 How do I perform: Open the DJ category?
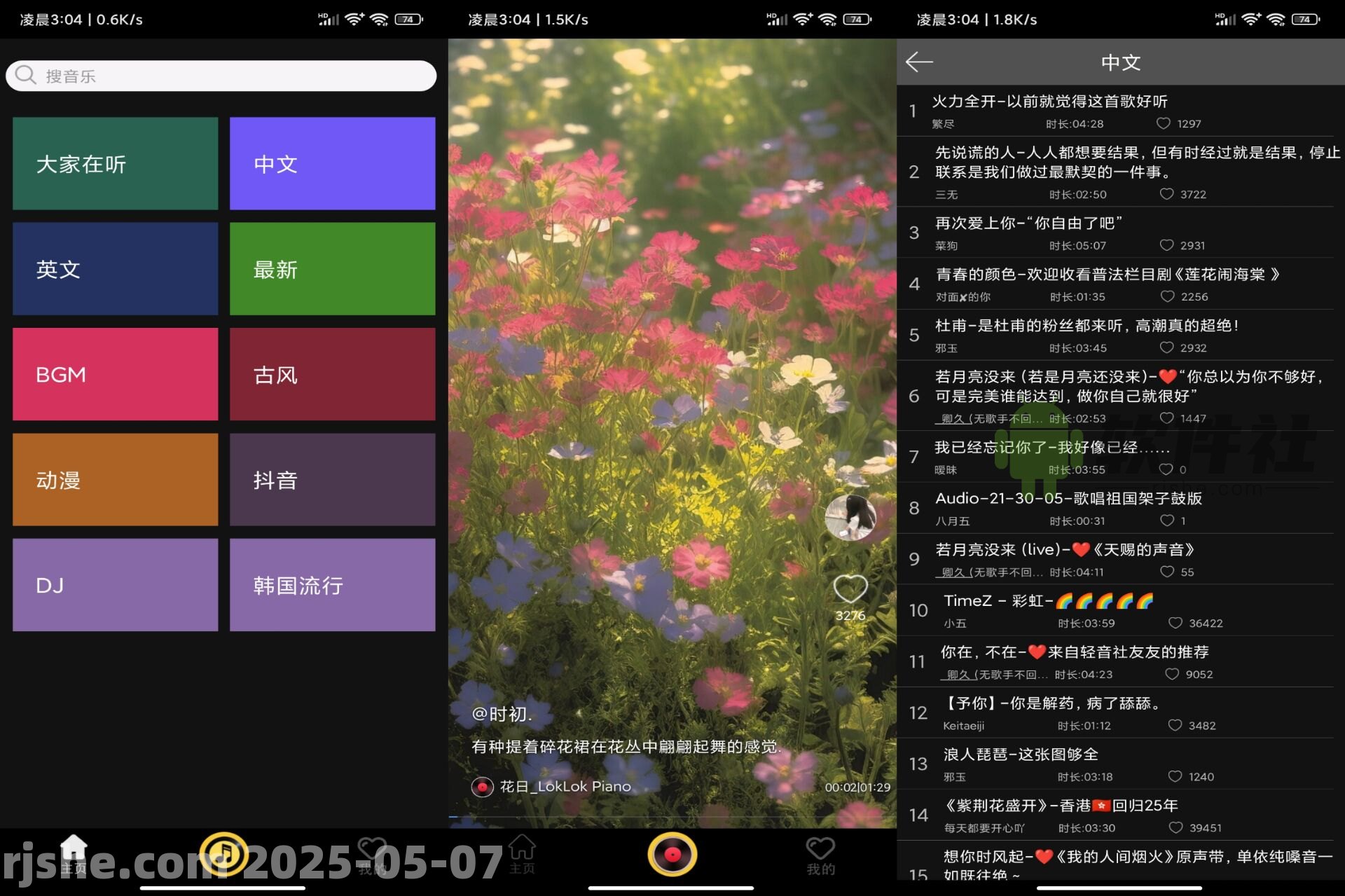(114, 584)
